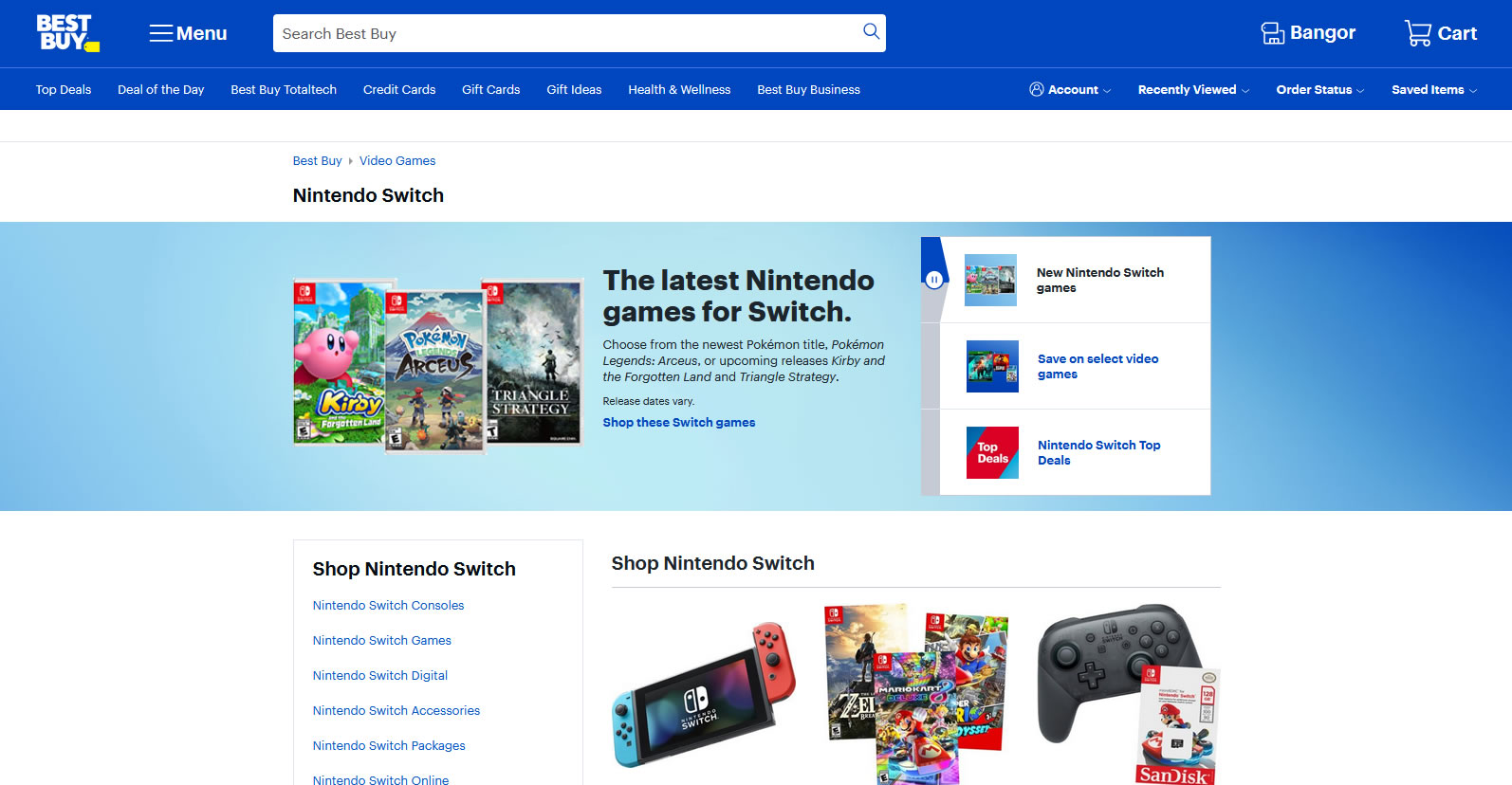Open Nintendo Switch Online
Image resolution: width=1512 pixels, height=785 pixels.
point(381,779)
